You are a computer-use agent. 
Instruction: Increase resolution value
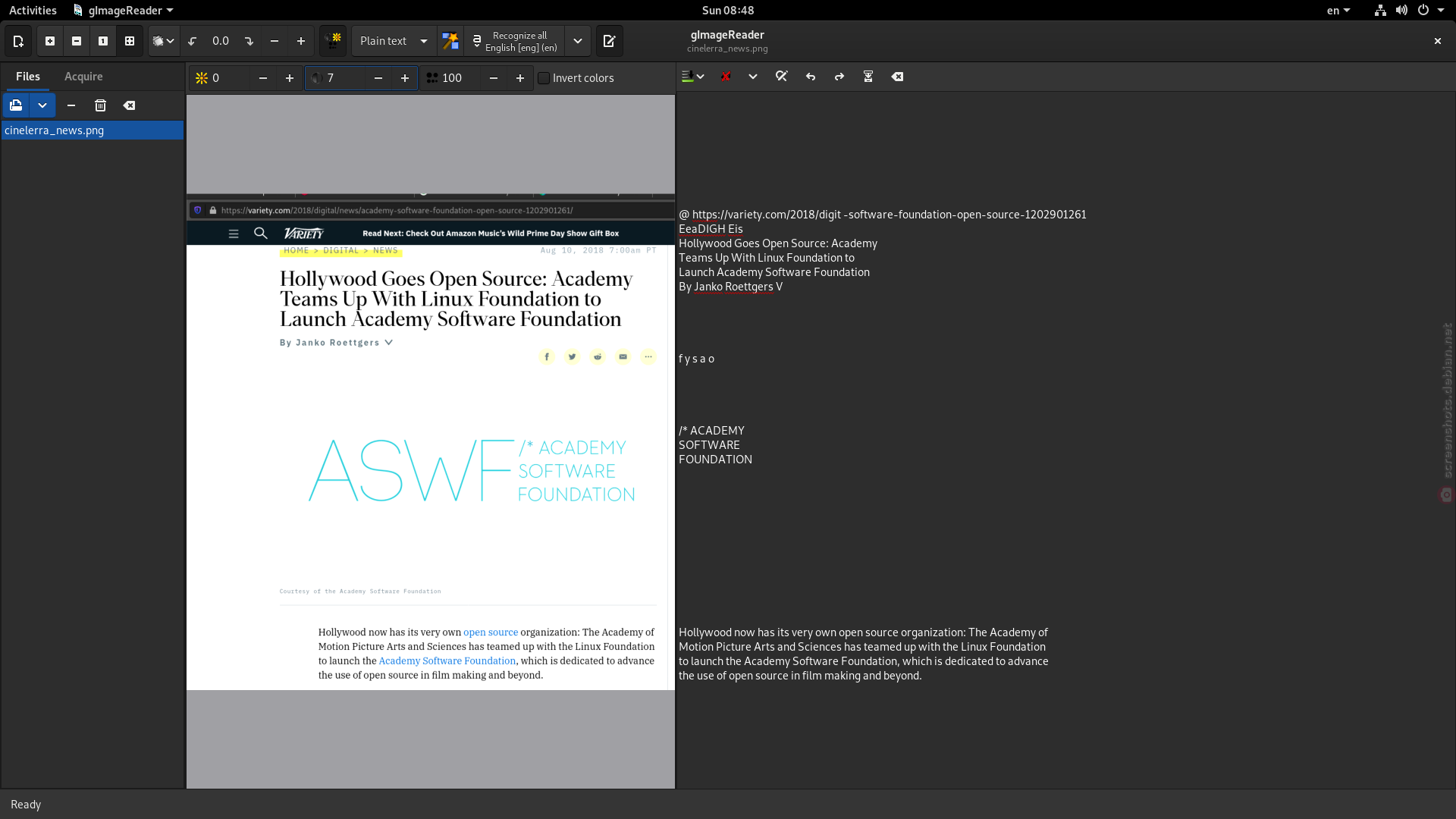520,78
